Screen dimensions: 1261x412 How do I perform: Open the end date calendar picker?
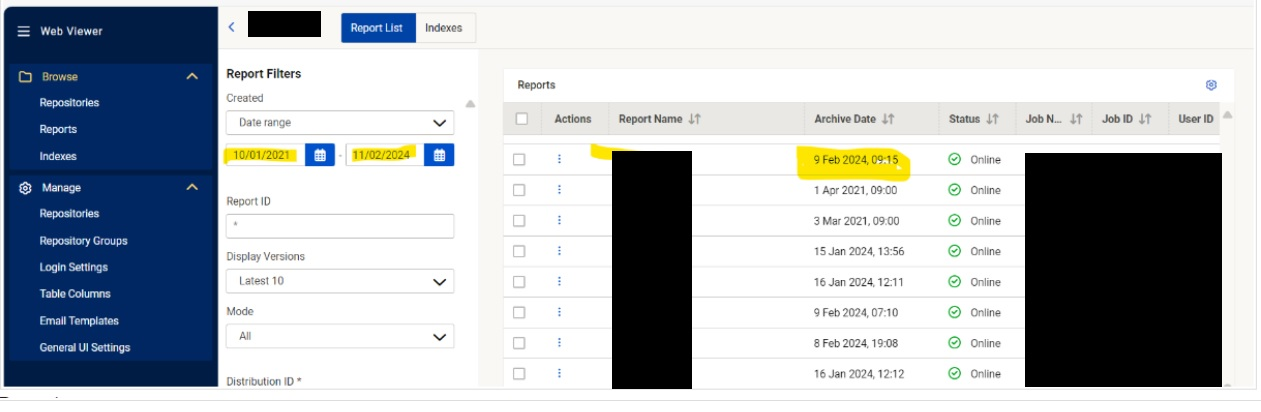tap(440, 155)
